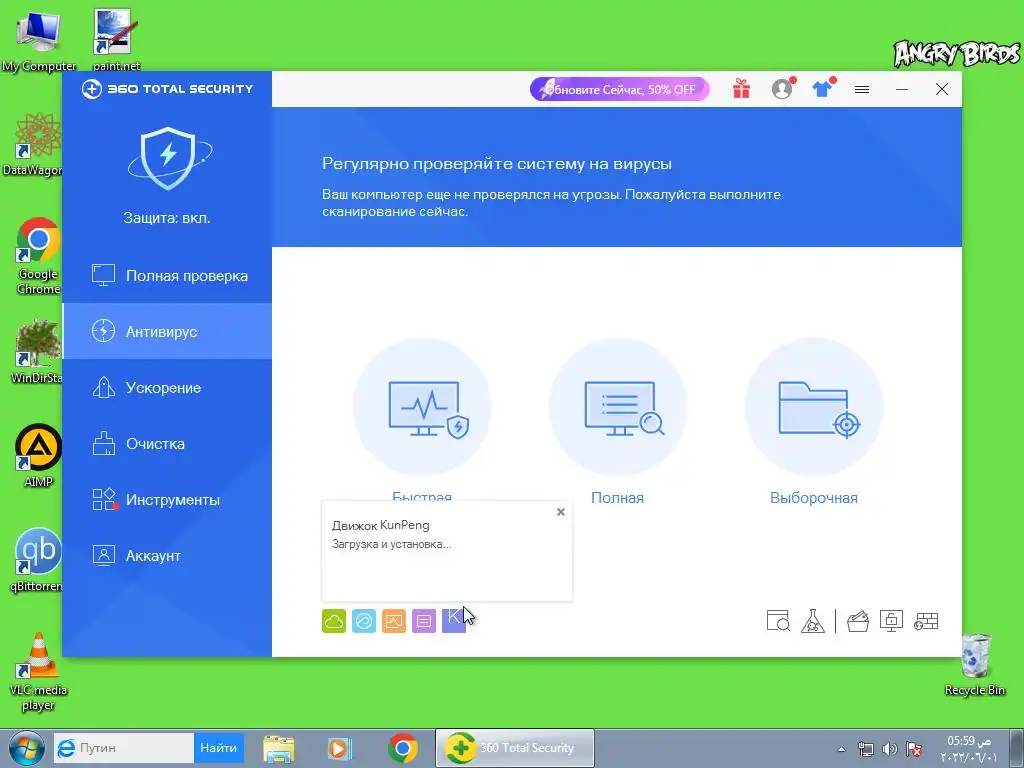Open Инструменты section

tap(167, 500)
